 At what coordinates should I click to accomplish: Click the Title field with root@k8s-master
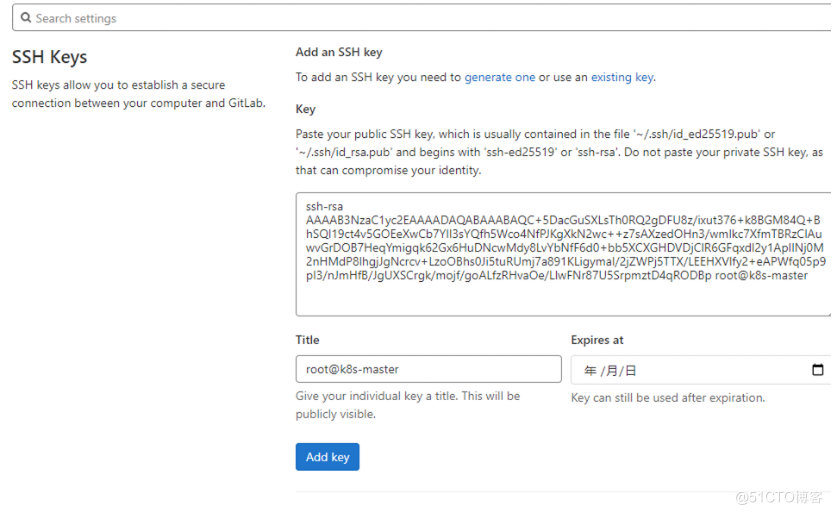coord(428,369)
